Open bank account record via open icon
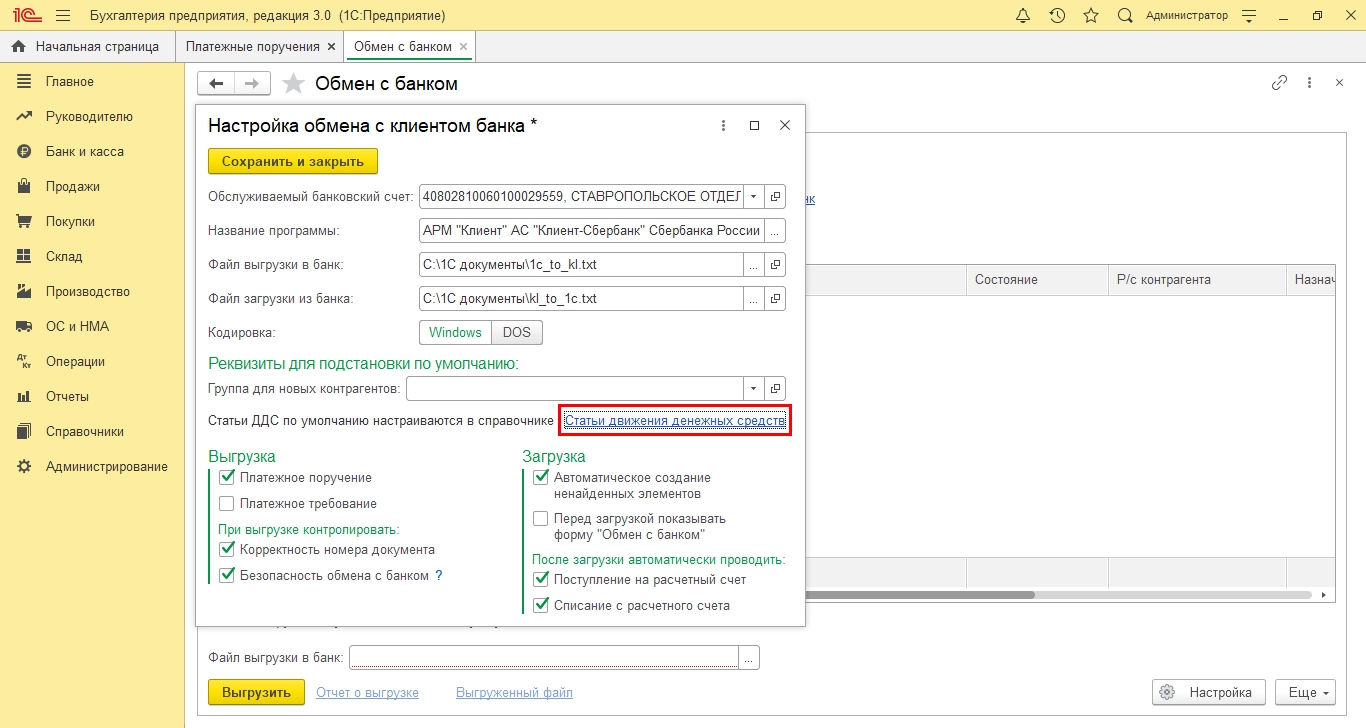The width and height of the screenshot is (1366, 728). [776, 196]
